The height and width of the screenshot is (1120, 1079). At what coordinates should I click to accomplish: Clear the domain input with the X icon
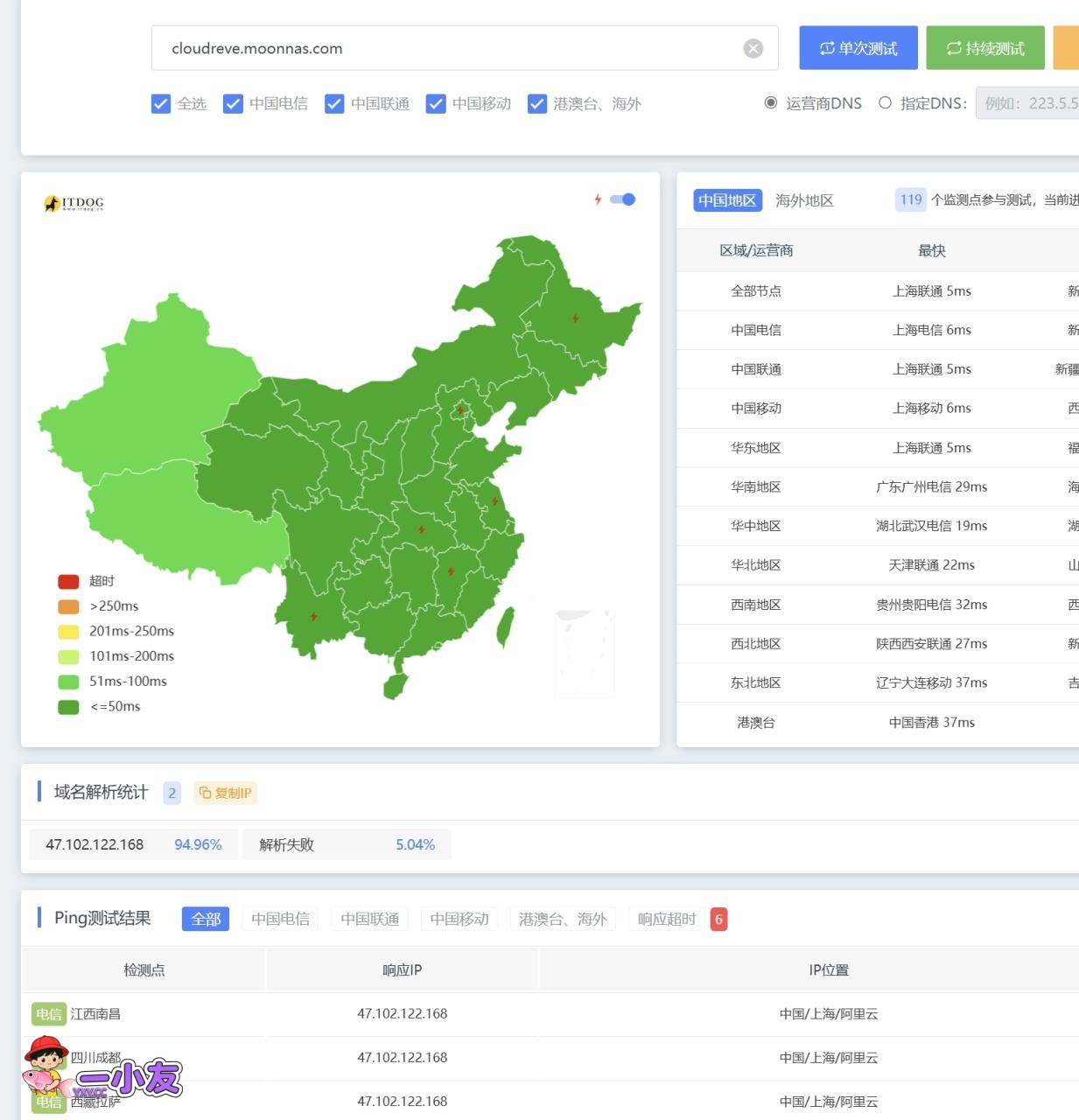pyautogui.click(x=753, y=49)
